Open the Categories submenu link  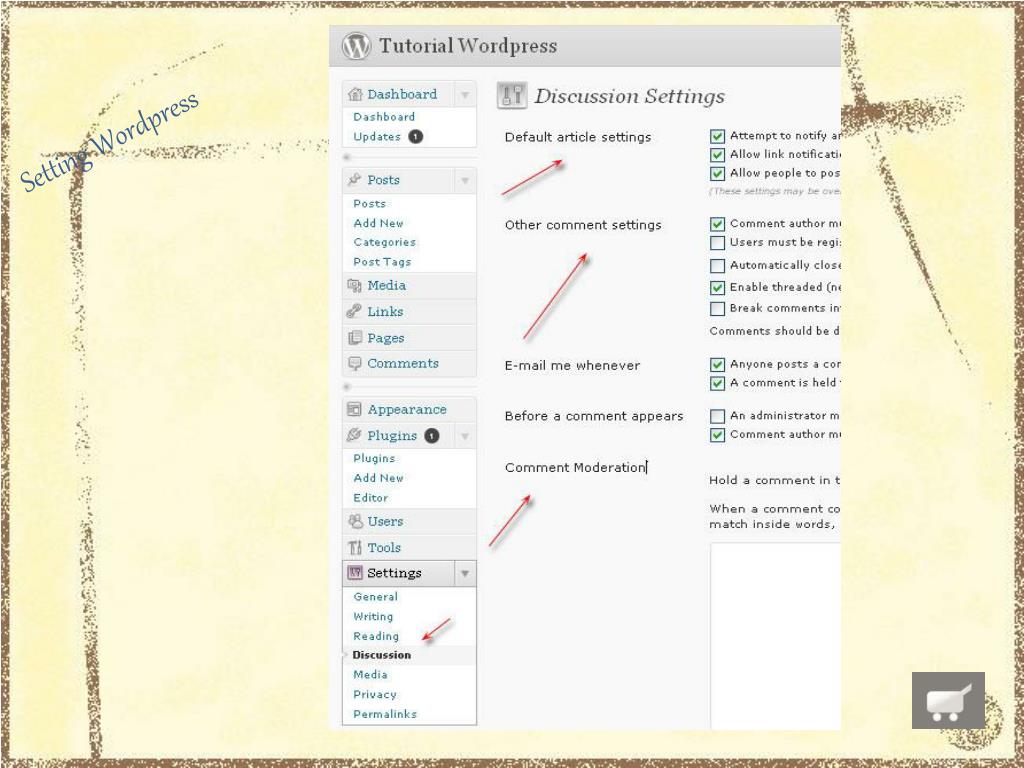(x=384, y=242)
